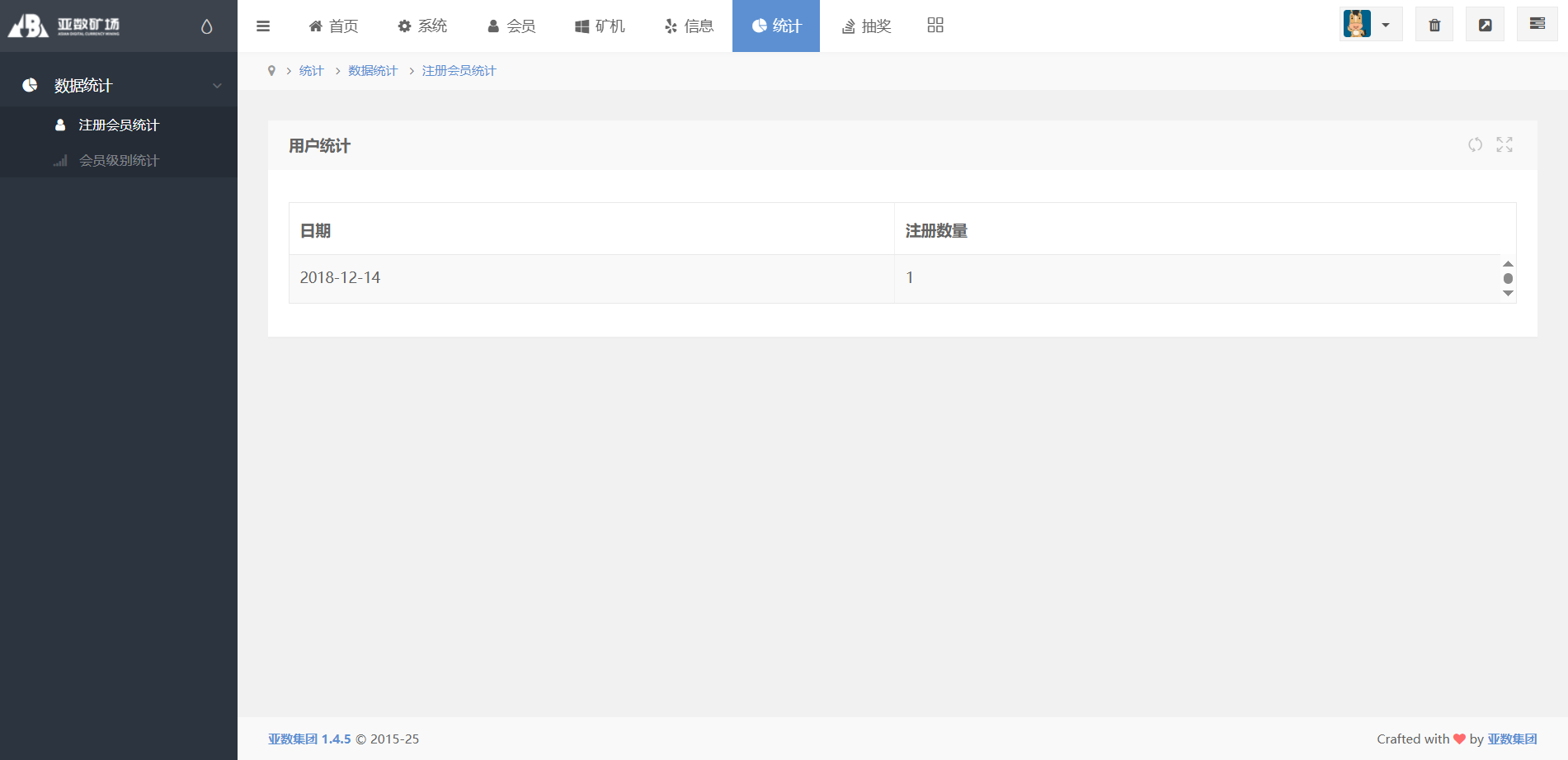Select 注册会员统计 in sidebar

click(119, 125)
